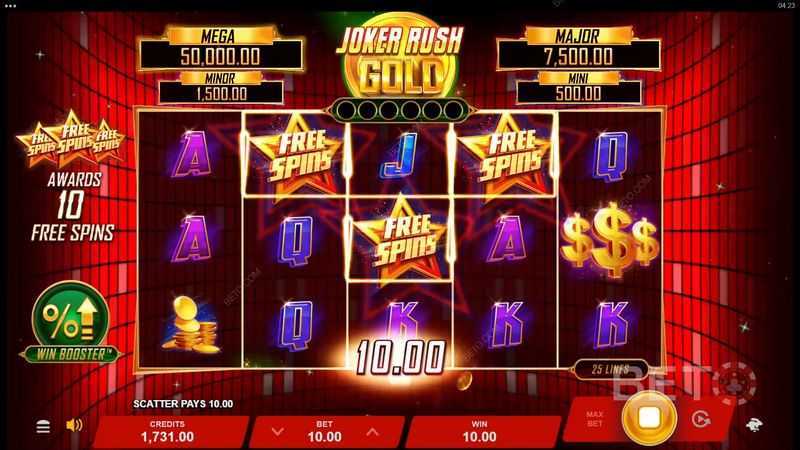This screenshot has height=450, width=800.
Task: Select the MINI jackpot 500.00 panel
Action: coord(579,87)
